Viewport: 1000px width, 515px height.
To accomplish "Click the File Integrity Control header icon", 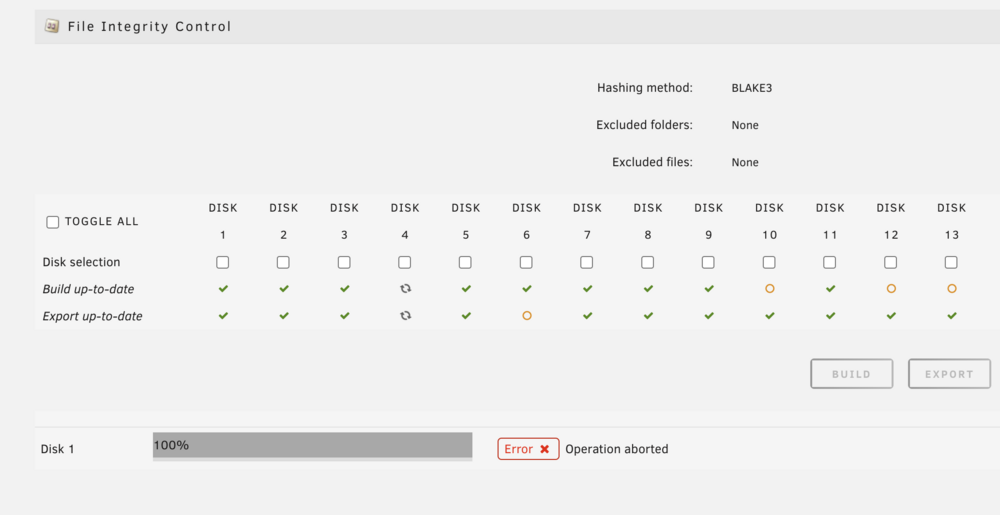I will [52, 26].
